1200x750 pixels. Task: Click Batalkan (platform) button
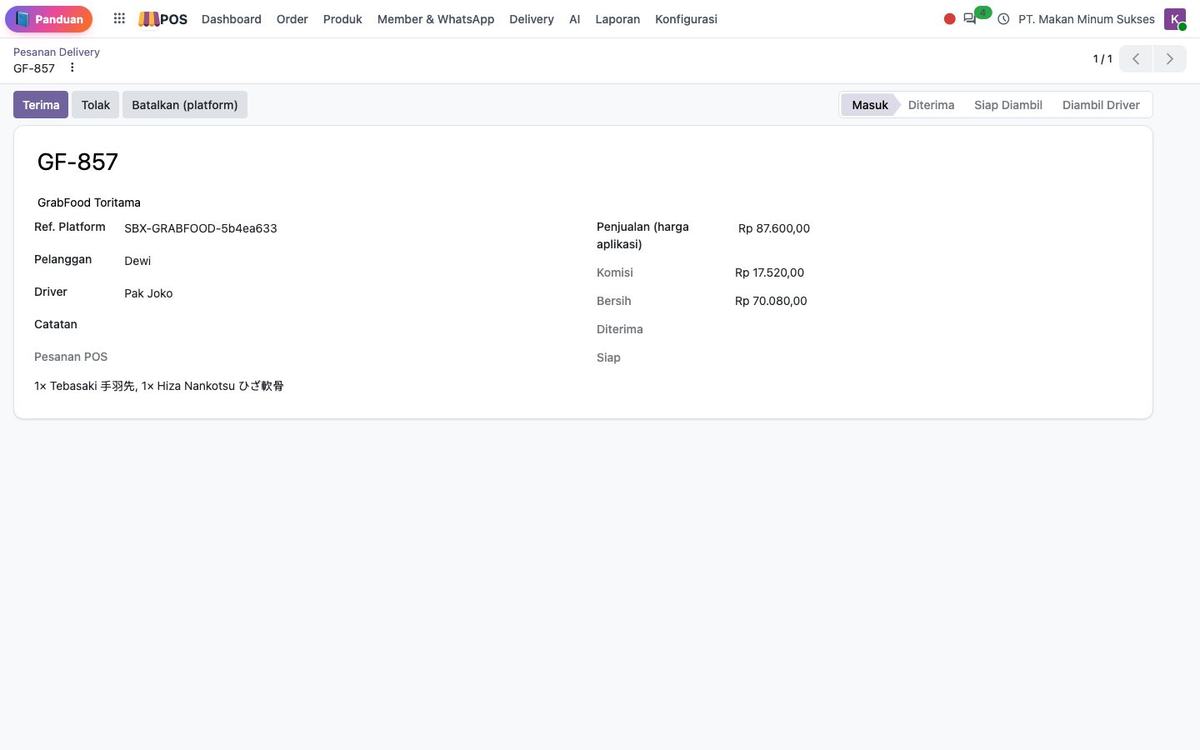pyautogui.click(x=185, y=105)
